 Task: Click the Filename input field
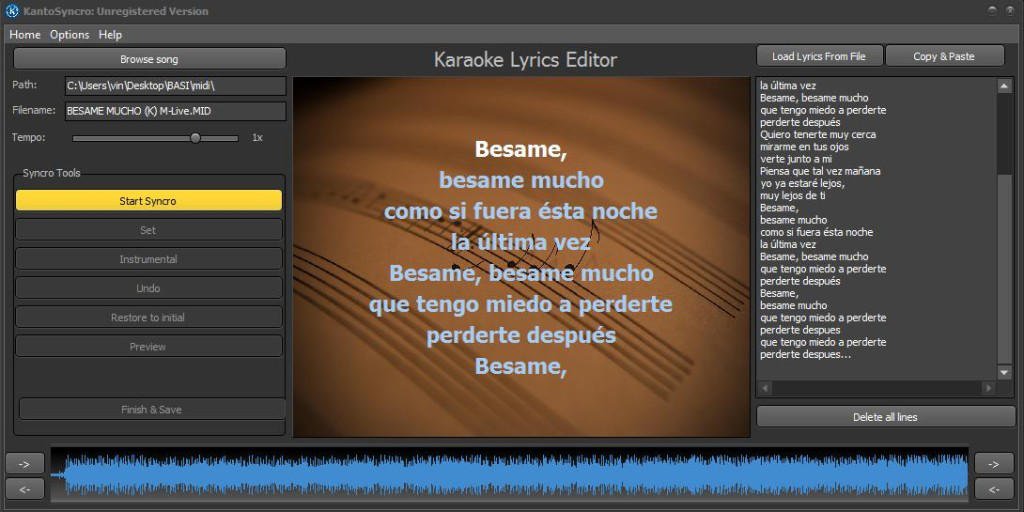point(175,111)
